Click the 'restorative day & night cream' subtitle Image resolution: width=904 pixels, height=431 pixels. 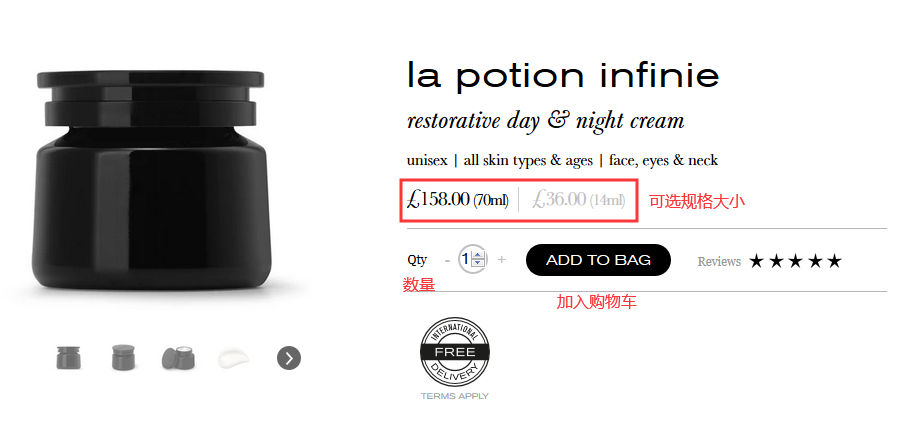545,122
